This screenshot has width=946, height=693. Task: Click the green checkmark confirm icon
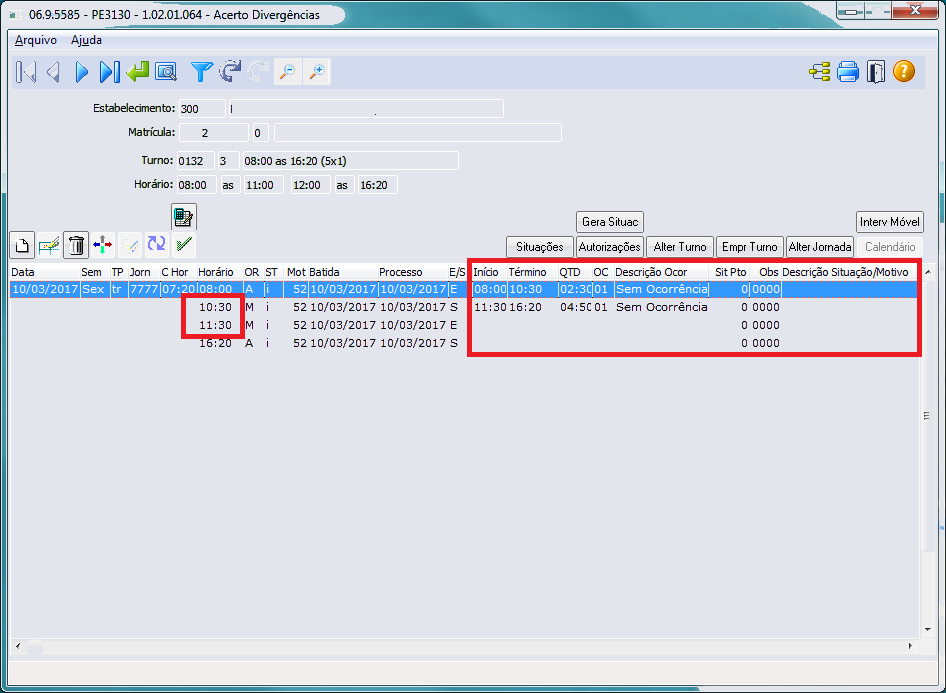[184, 245]
